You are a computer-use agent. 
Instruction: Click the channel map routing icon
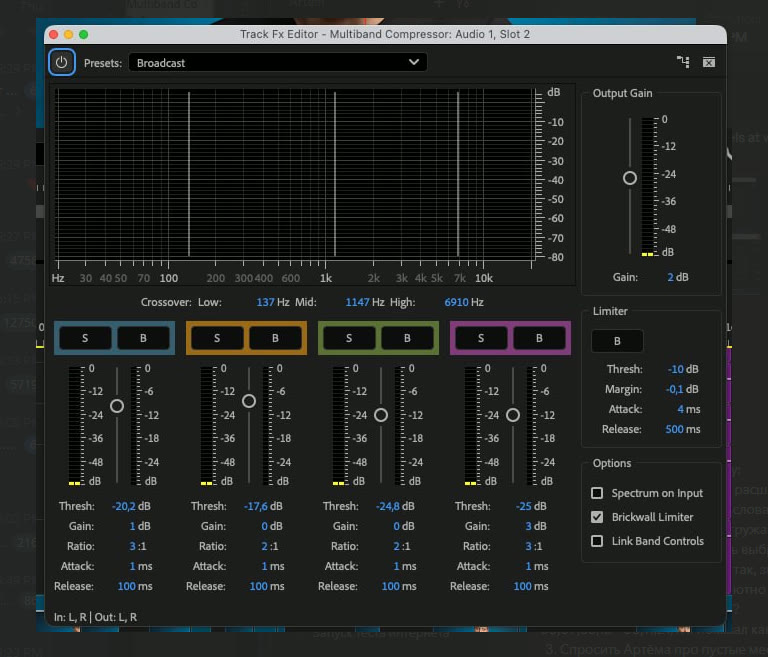683,62
